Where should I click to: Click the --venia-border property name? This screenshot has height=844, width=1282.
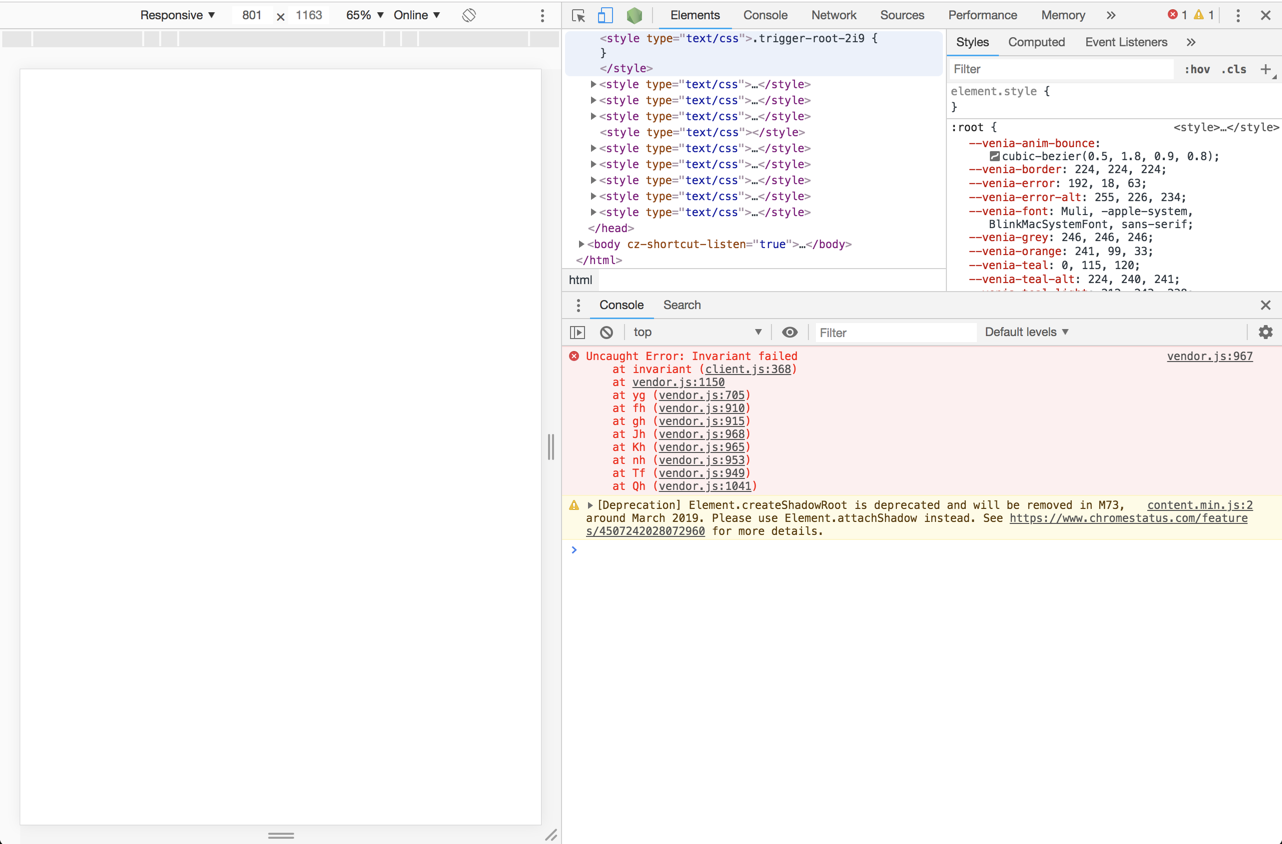pyautogui.click(x=1013, y=170)
